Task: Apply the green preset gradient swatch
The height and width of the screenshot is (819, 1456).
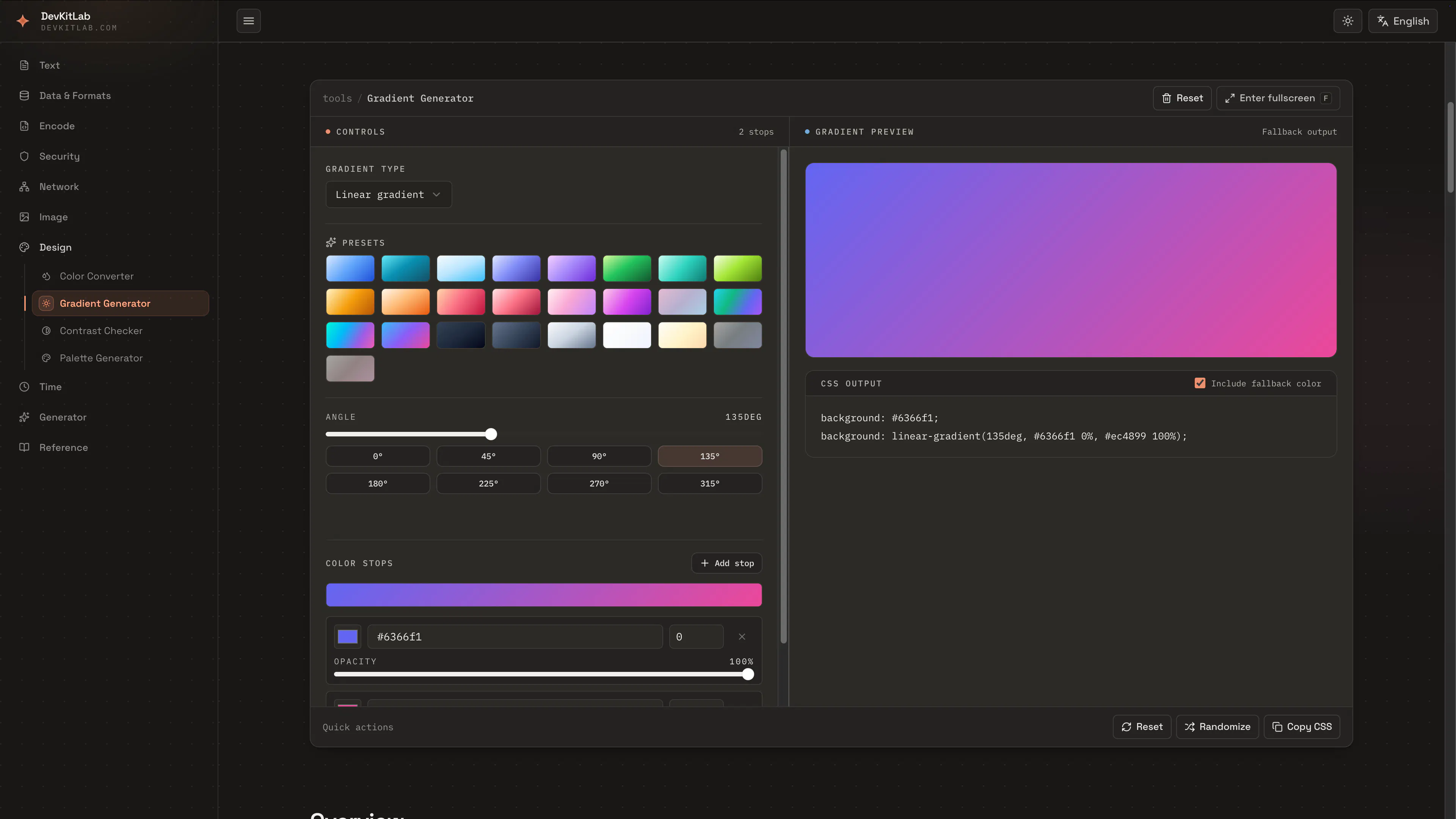Action: coord(627,268)
